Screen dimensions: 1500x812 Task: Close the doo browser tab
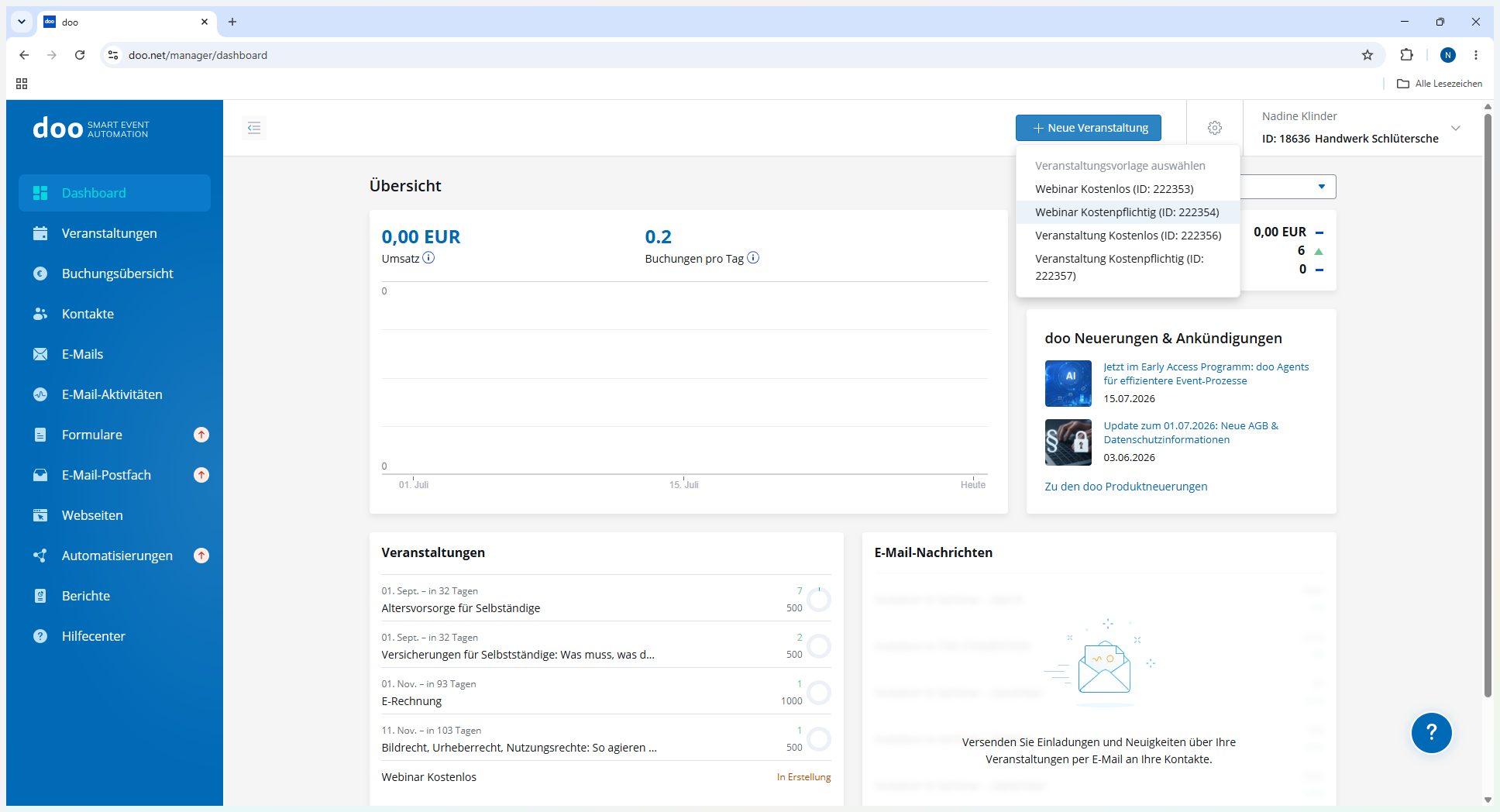click(x=205, y=22)
